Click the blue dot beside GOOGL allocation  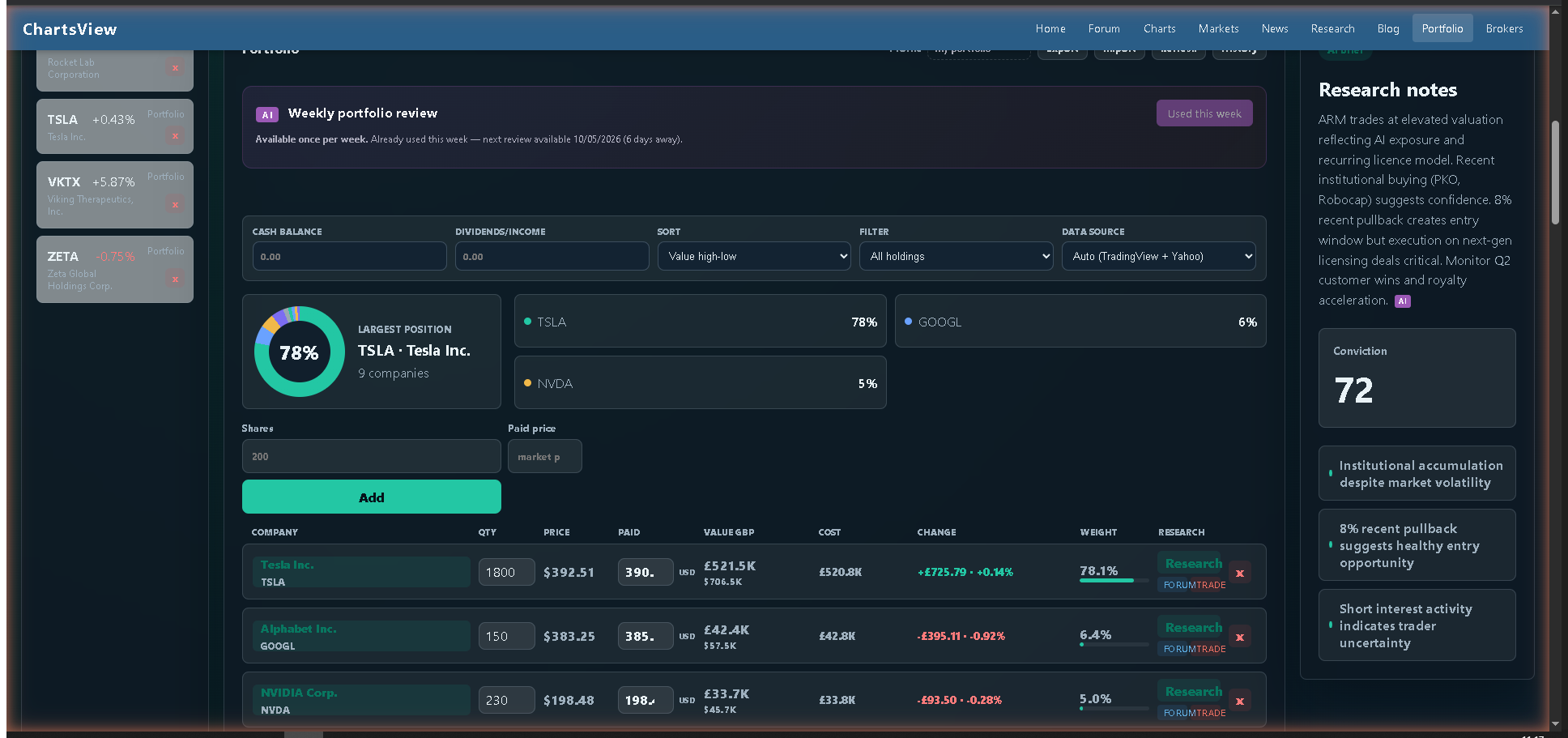tap(908, 322)
